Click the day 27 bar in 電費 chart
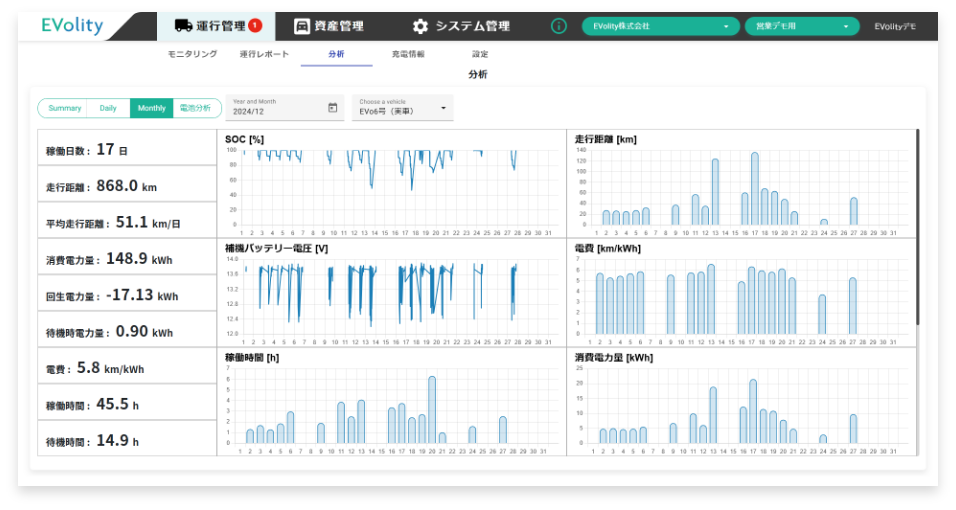The image size is (956, 510). pyautogui.click(x=852, y=306)
